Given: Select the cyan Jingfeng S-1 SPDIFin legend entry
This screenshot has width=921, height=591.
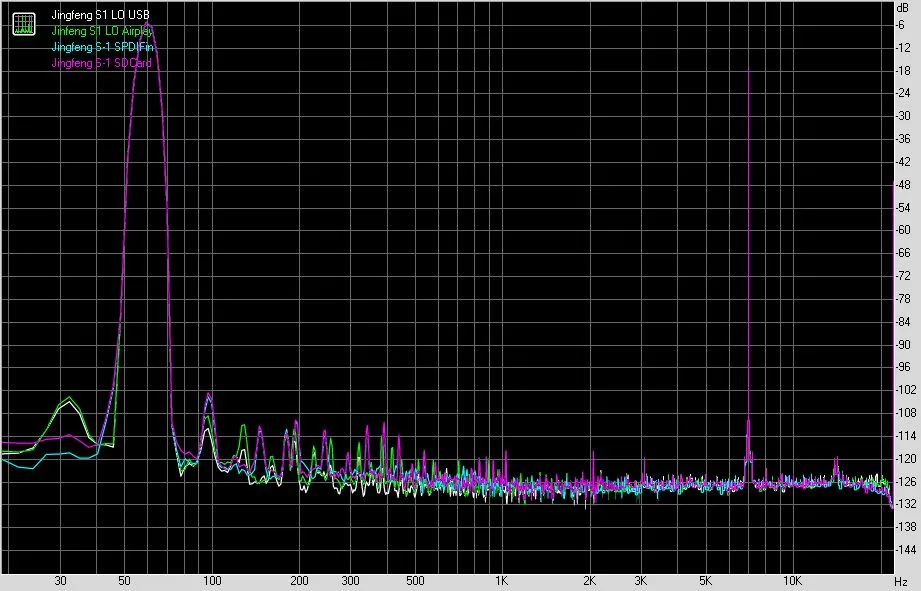Looking at the screenshot, I should pyautogui.click(x=102, y=46).
